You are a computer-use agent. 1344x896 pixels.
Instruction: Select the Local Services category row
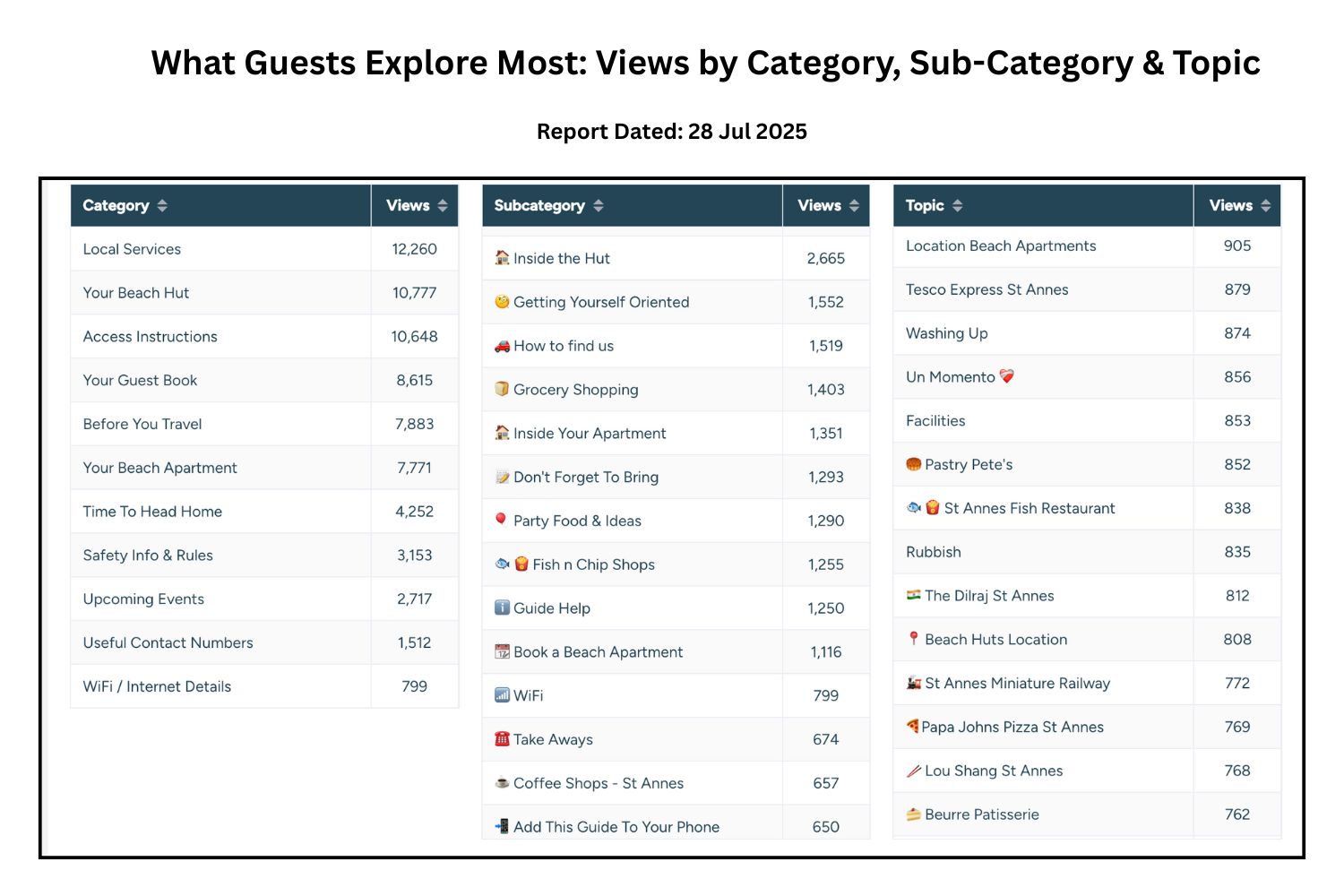264,249
